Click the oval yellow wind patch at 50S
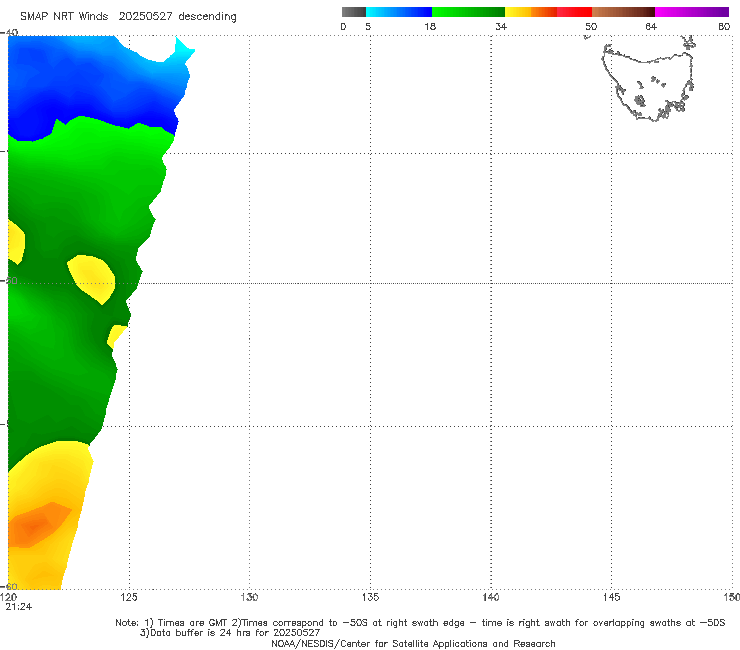 (92, 279)
